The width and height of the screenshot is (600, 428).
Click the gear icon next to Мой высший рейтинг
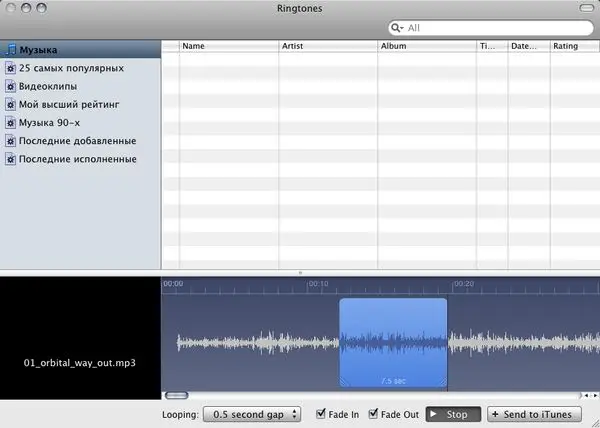[10, 104]
